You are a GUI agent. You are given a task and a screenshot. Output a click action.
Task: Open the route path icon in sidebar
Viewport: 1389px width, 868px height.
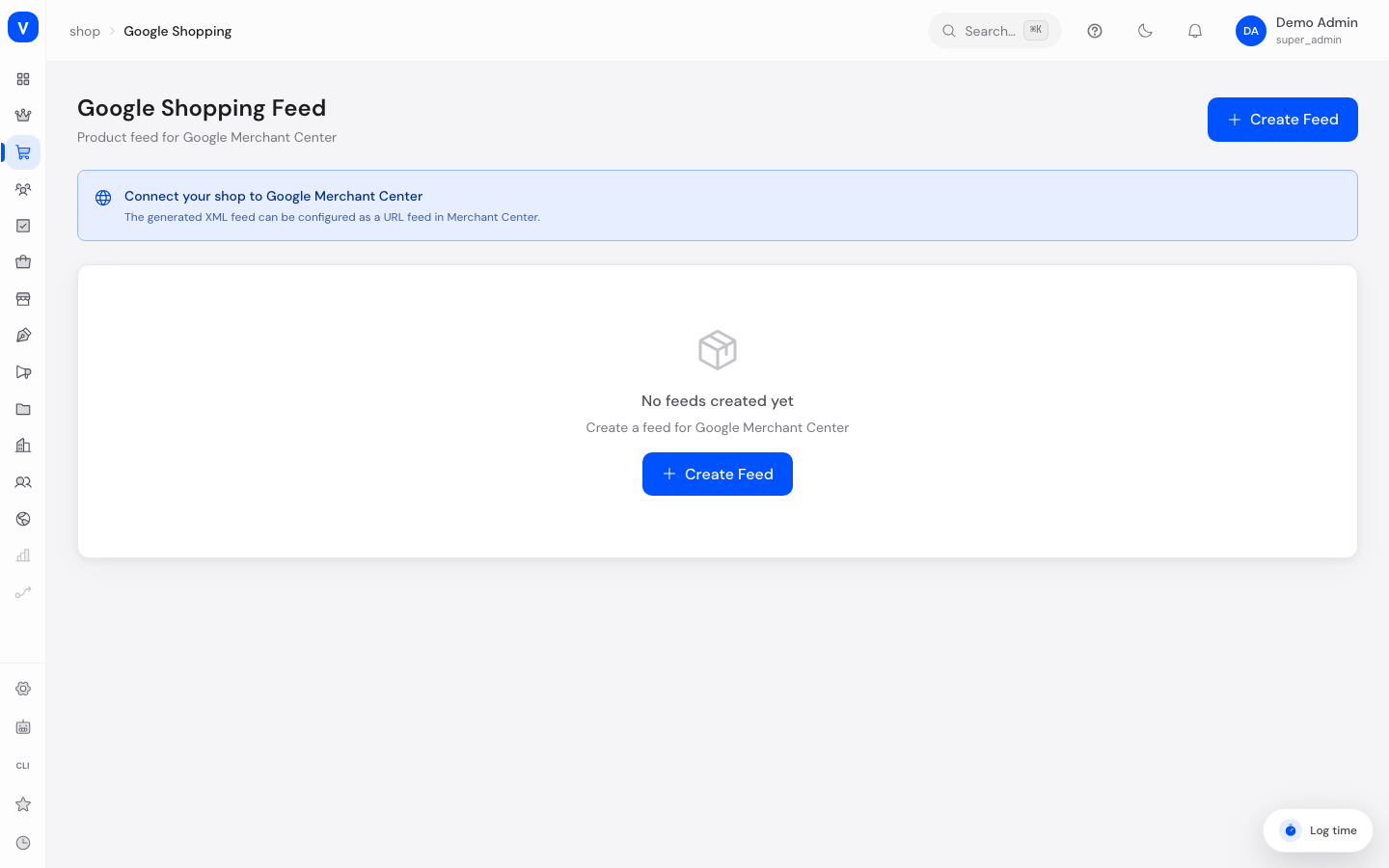coord(23,592)
